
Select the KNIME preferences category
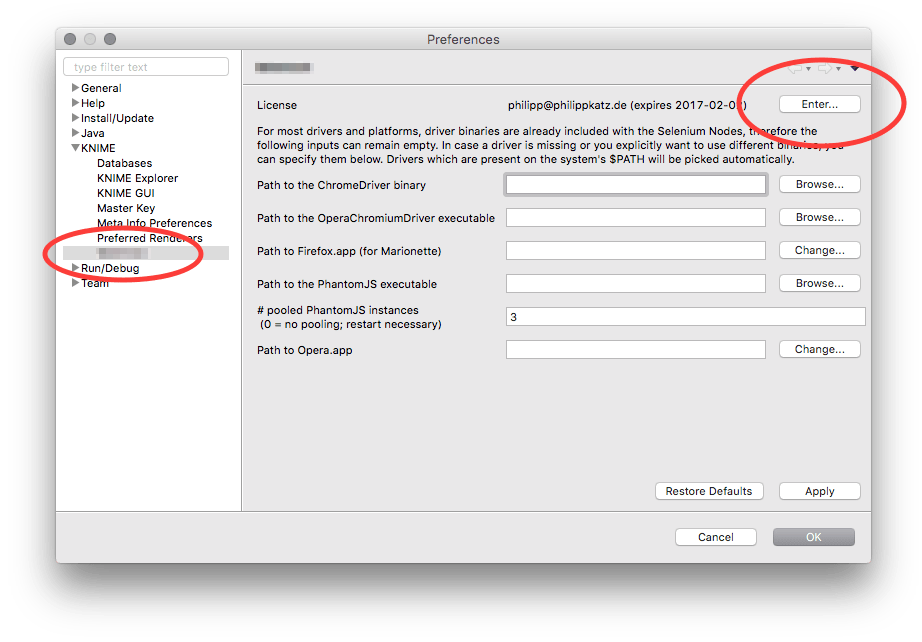point(98,148)
